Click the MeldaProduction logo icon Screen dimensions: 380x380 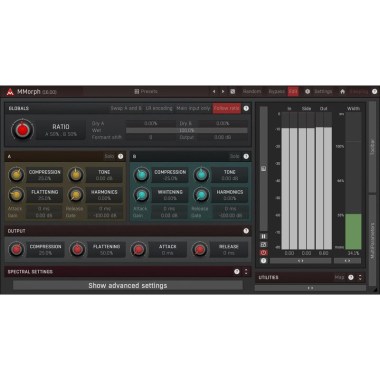coord(10,92)
